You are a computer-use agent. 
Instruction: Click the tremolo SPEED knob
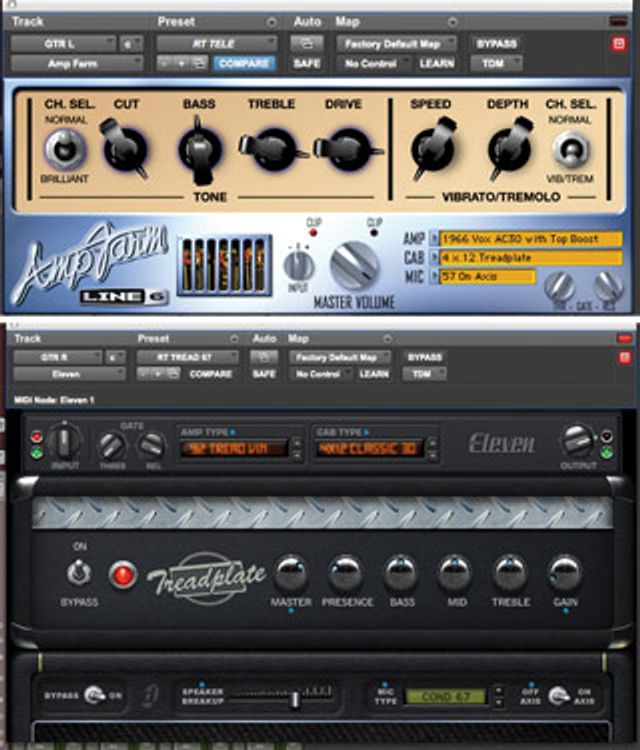point(433,149)
